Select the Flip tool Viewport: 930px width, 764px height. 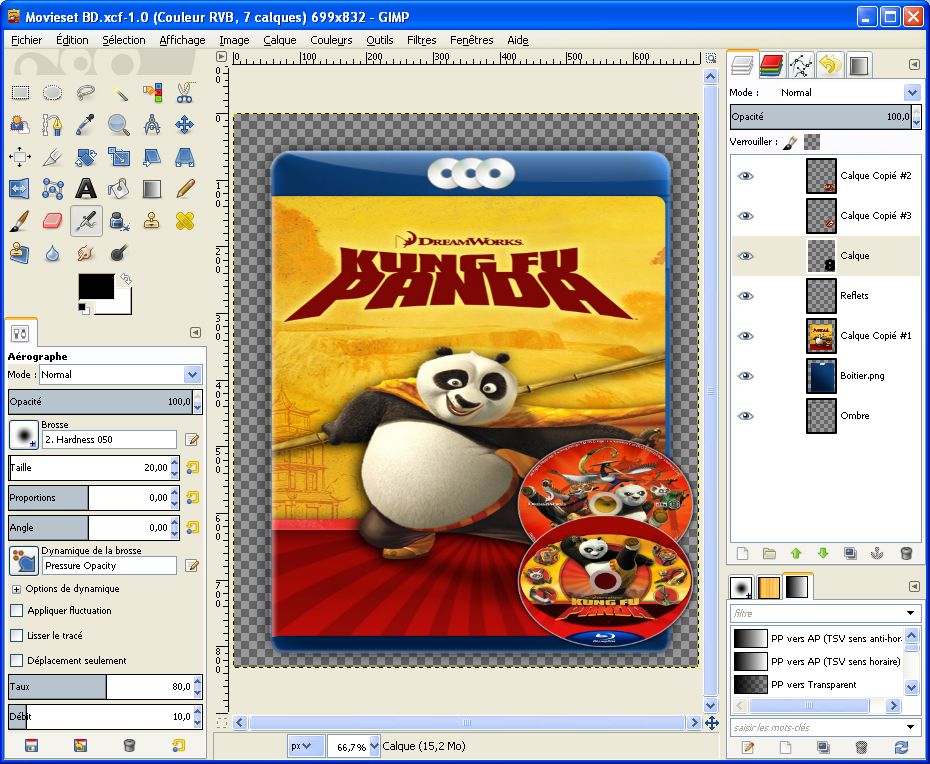coord(20,189)
